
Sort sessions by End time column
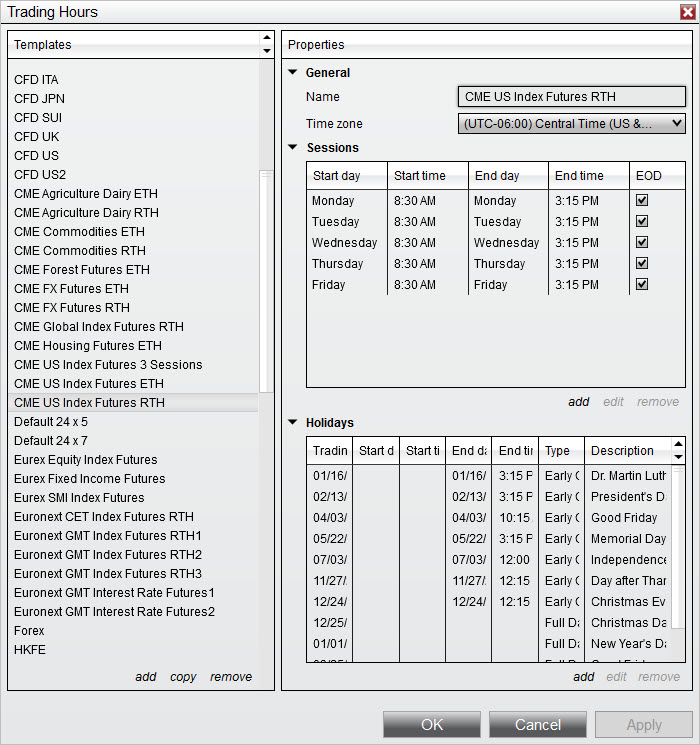589,176
